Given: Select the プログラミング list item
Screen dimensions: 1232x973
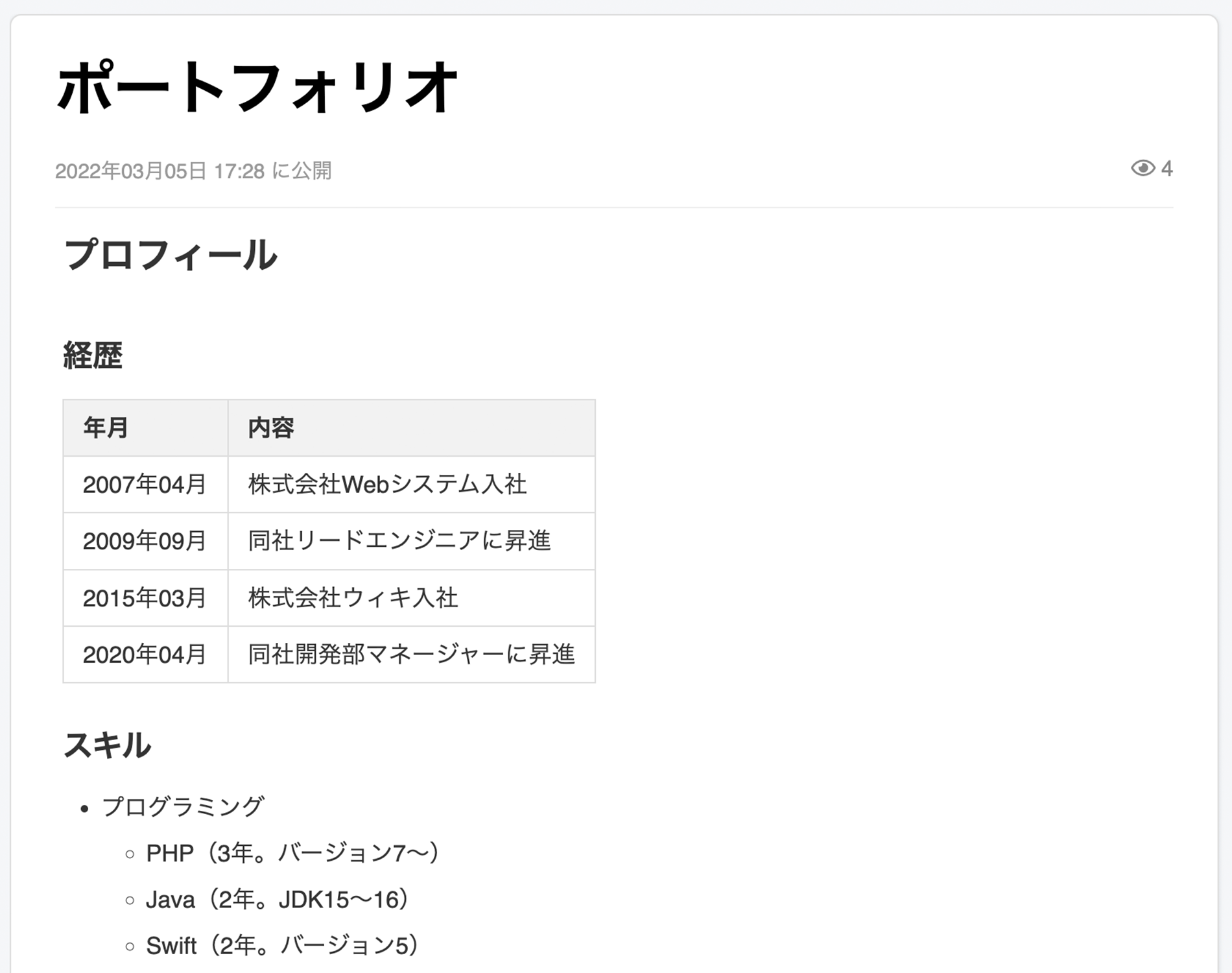Looking at the screenshot, I should click(184, 806).
